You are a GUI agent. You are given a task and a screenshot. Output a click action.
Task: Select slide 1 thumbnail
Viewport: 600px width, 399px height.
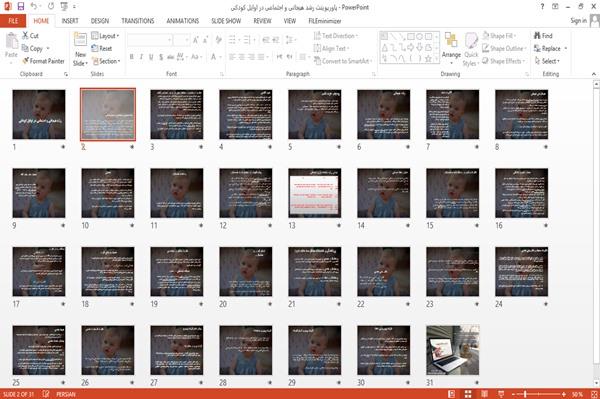39,114
